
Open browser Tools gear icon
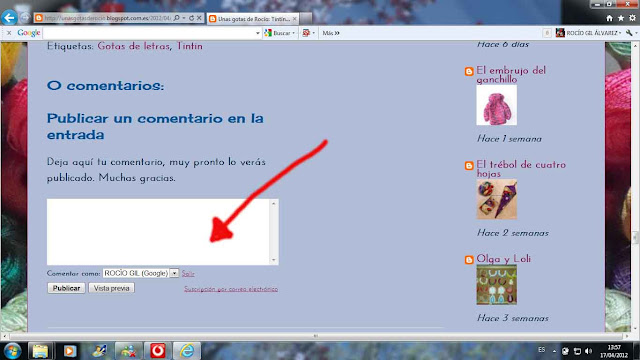pyautogui.click(x=632, y=18)
